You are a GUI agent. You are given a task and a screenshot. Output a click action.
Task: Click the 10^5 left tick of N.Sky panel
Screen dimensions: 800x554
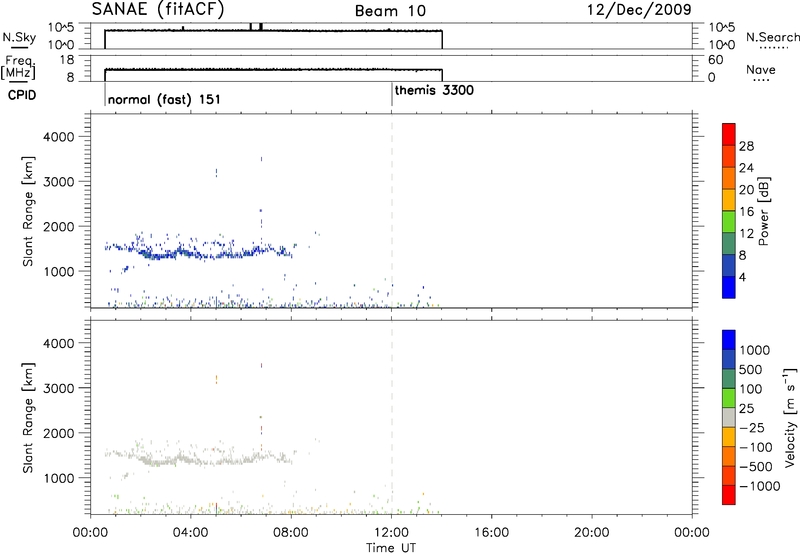(61, 28)
